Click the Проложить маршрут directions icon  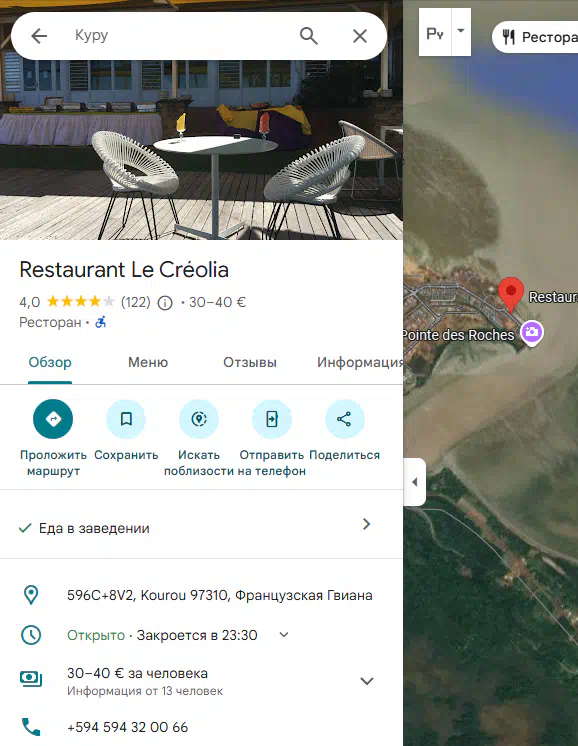53,419
